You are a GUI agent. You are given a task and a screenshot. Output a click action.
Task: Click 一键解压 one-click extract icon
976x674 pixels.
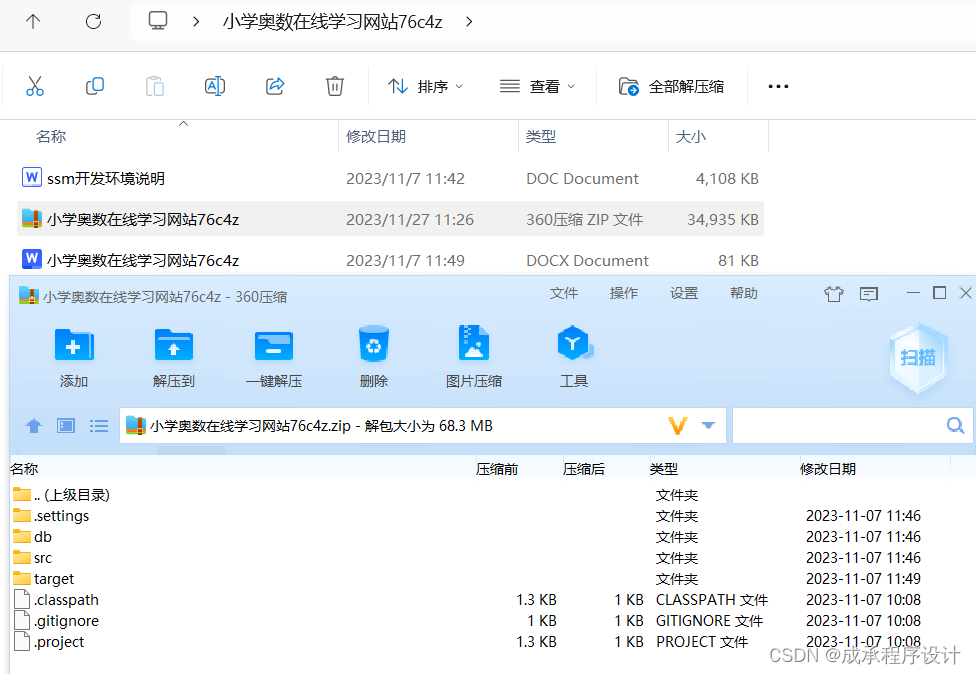[x=274, y=358]
